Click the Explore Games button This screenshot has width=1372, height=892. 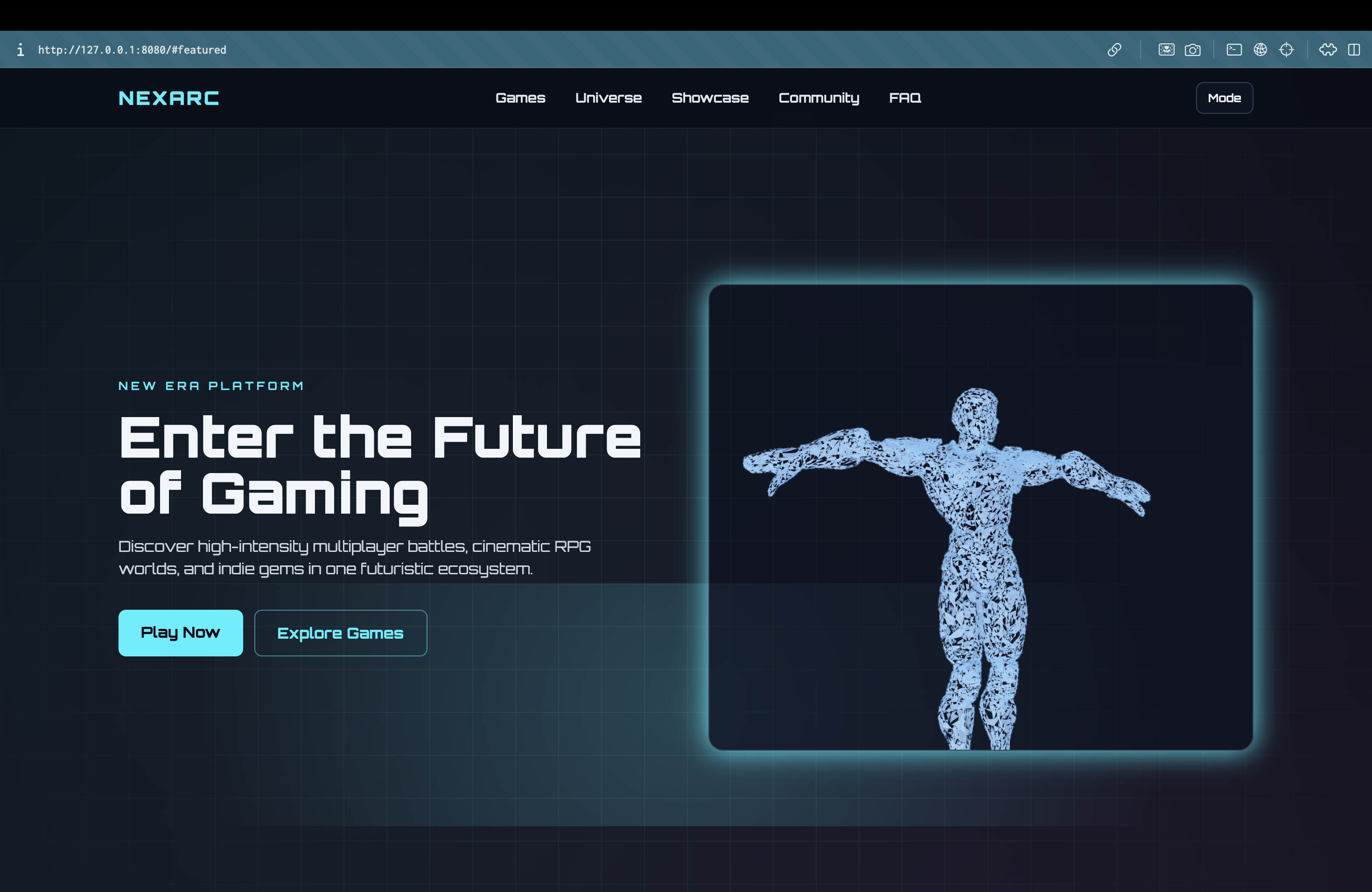(x=340, y=633)
